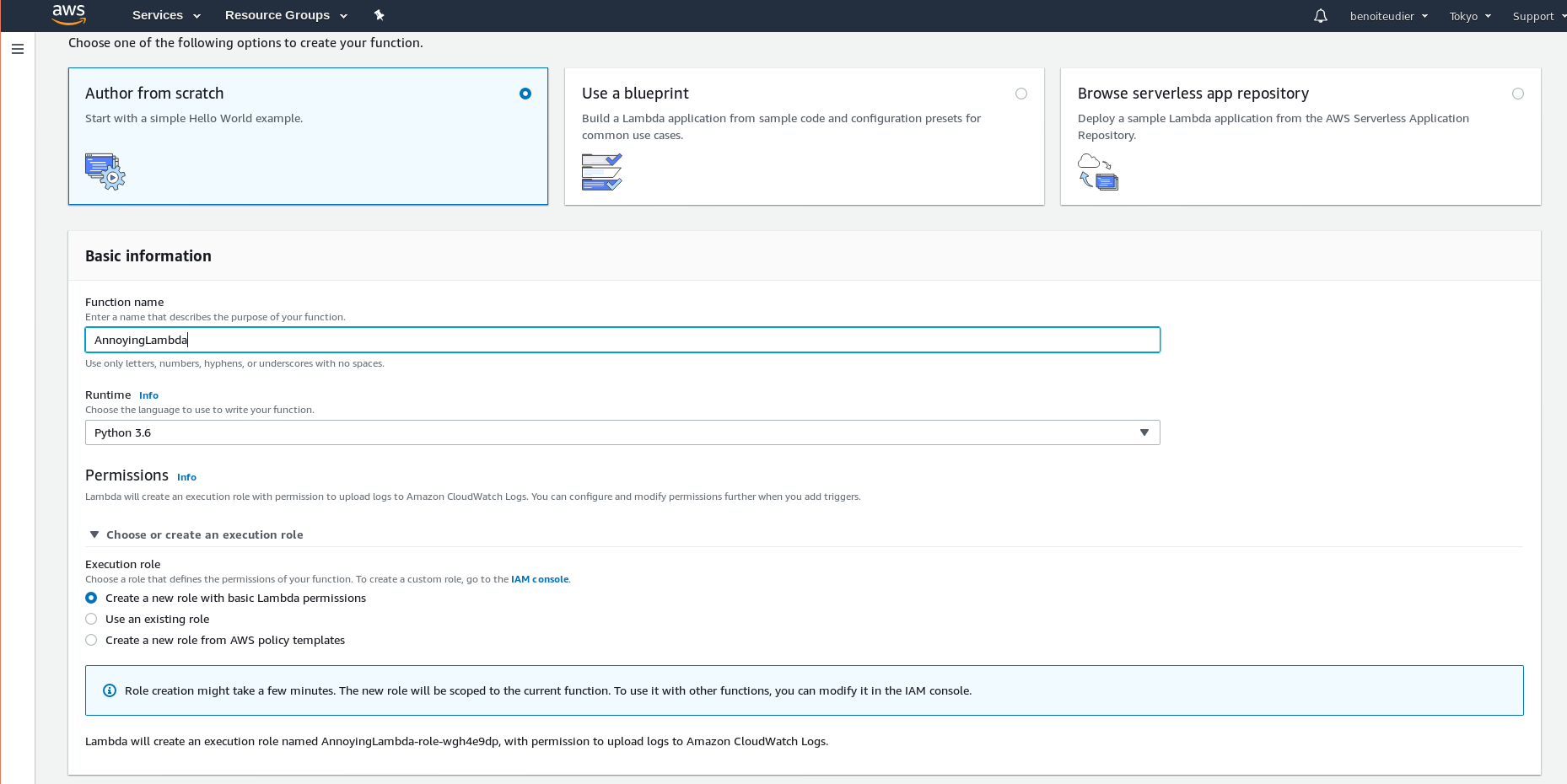This screenshot has width=1567, height=784.
Task: Open the Resource Groups menu
Action: point(286,15)
